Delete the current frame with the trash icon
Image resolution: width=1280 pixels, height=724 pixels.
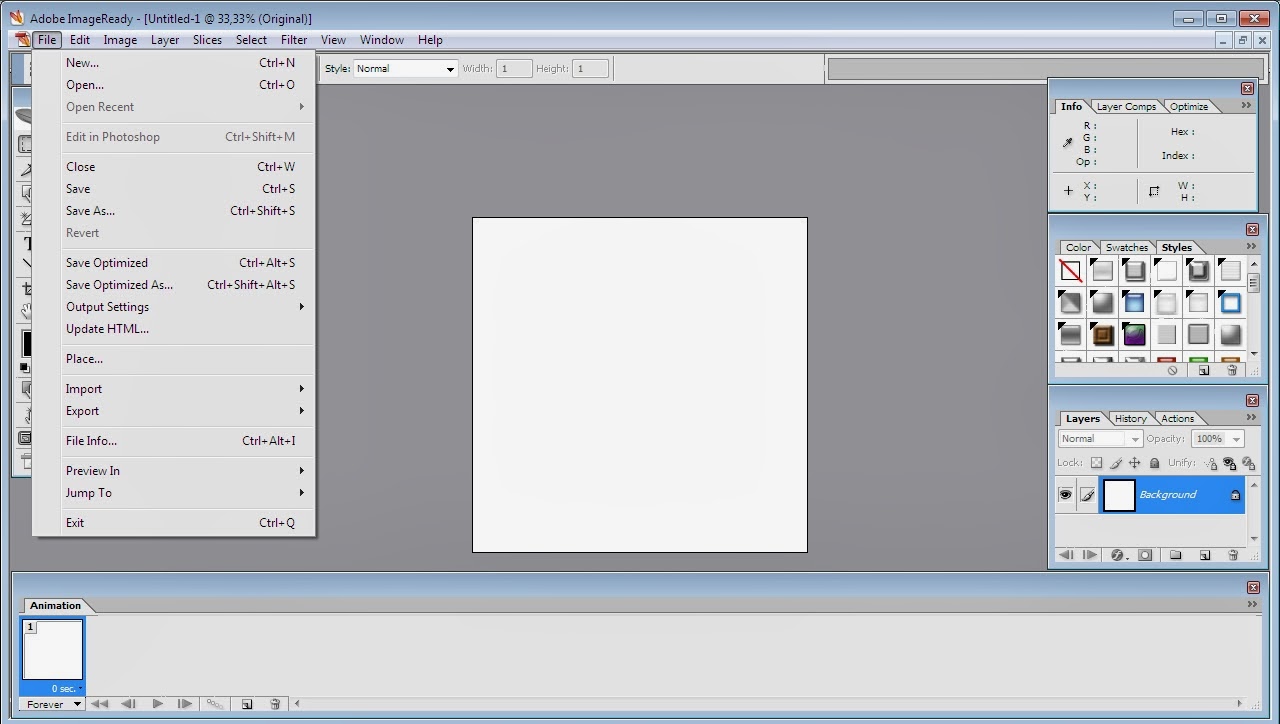coord(275,704)
